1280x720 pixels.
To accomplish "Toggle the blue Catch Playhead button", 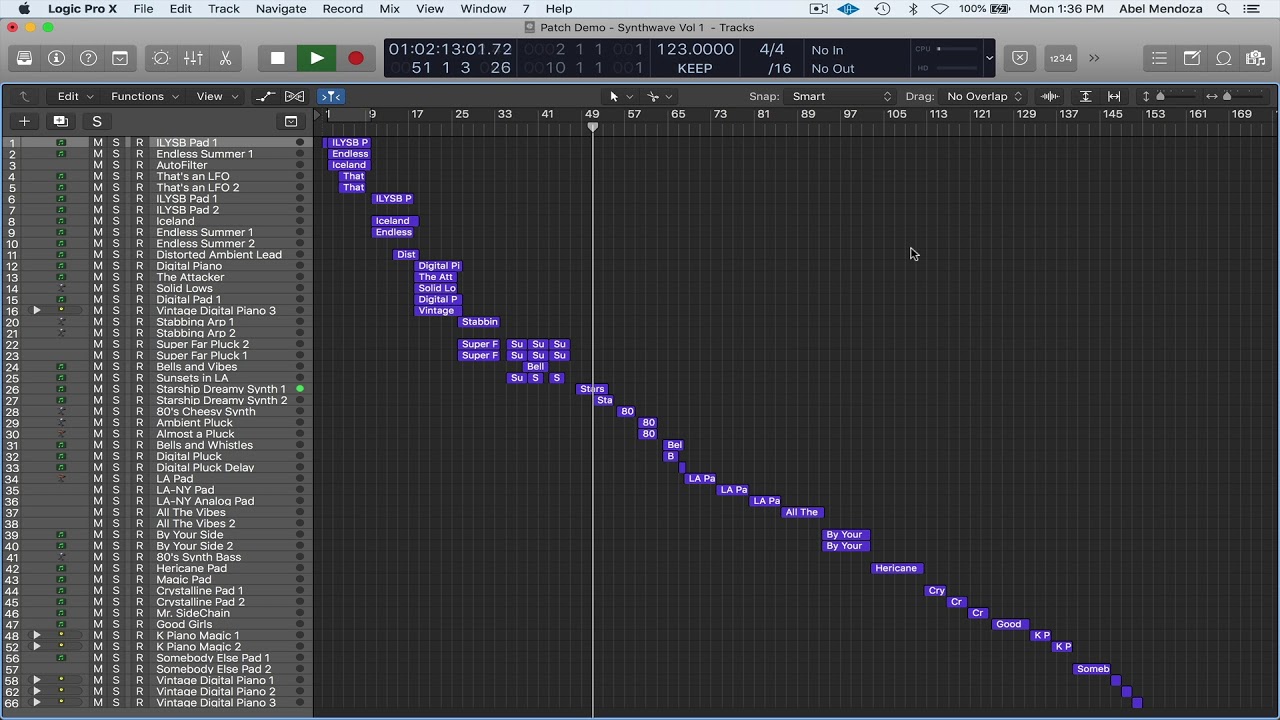I will [x=331, y=96].
